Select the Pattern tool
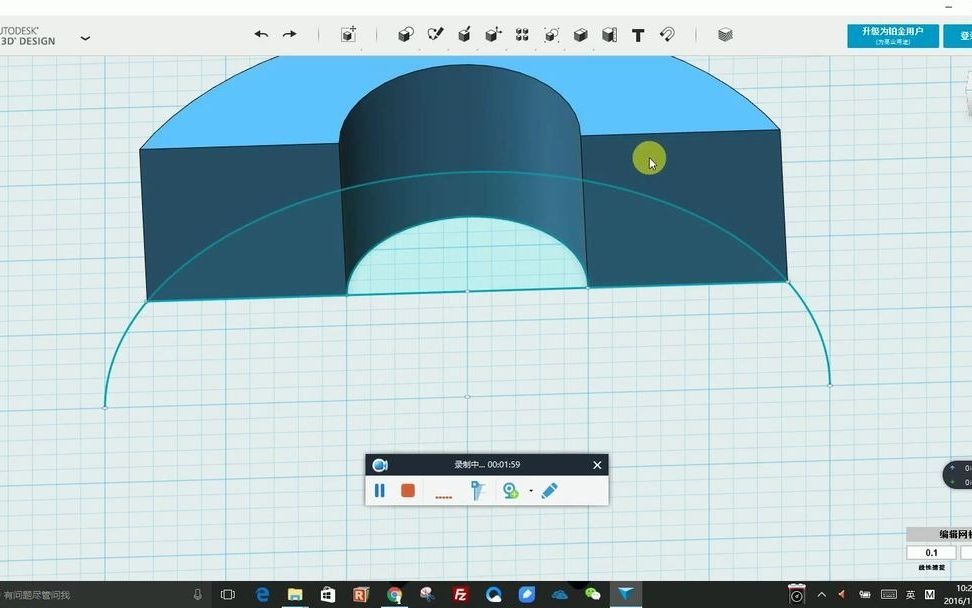 coord(521,34)
